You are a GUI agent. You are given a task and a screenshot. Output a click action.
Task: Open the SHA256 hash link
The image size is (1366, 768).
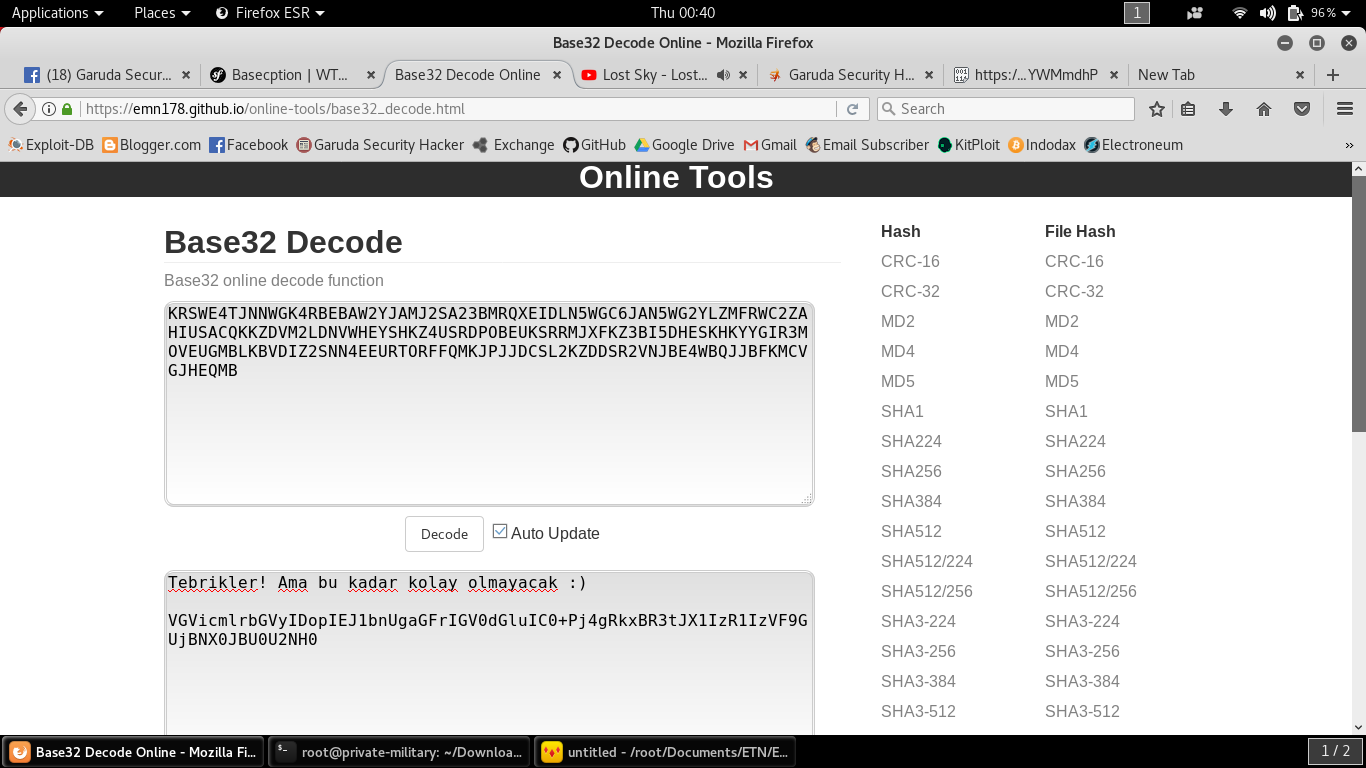click(x=911, y=471)
